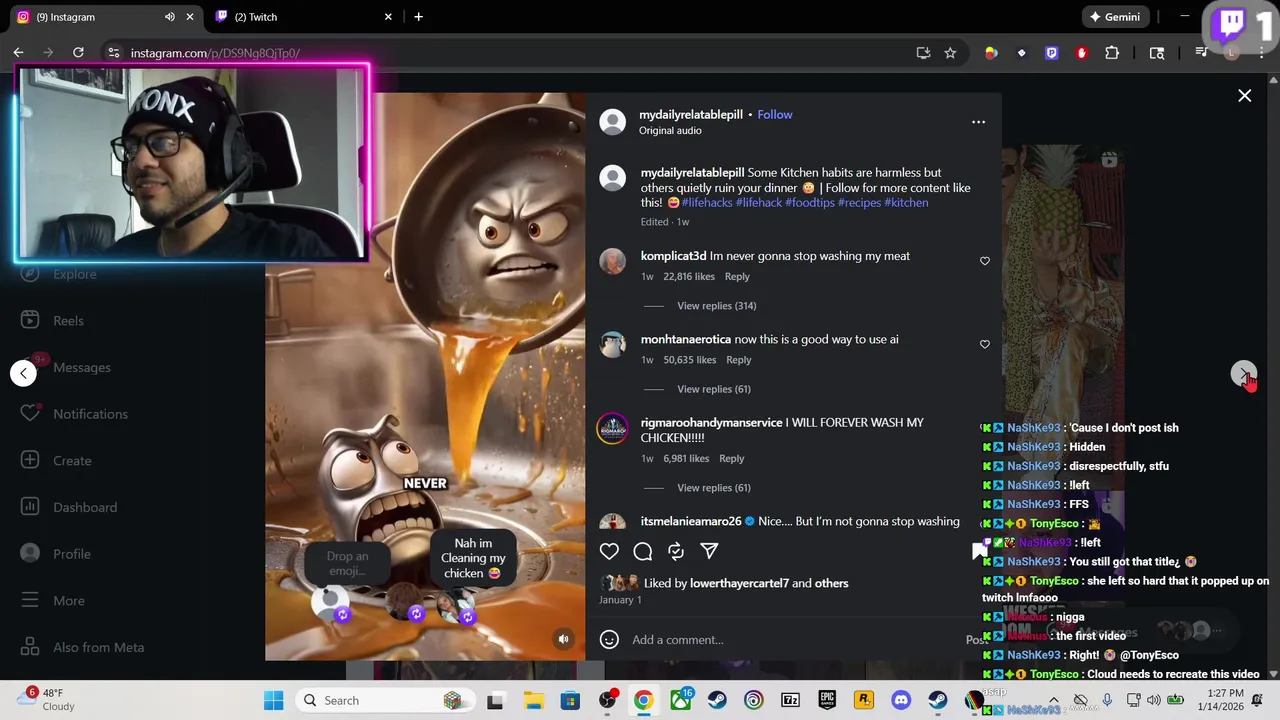Open Windows Start menu
The image size is (1280, 720).
coord(273,701)
